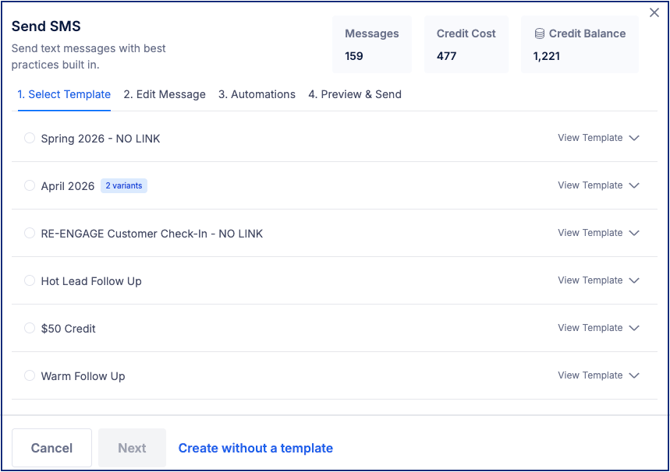Viewport: 670px width, 472px height.
Task: Choose the RE-ENGAGE Customer Check-In radio button
Action: (x=29, y=233)
